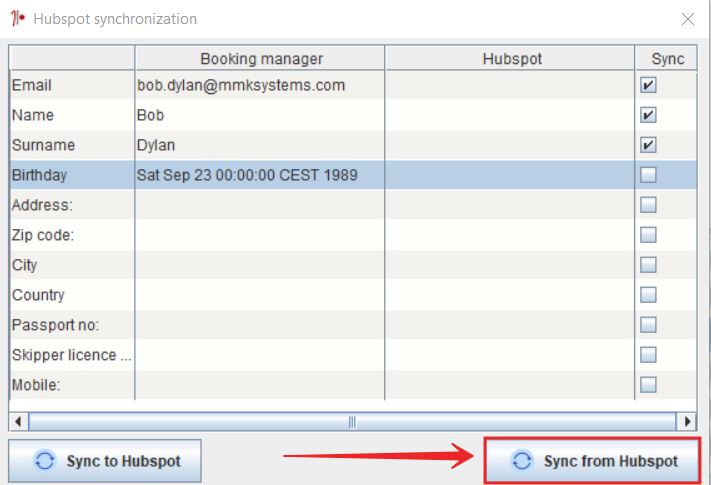Viewport: 711px width, 485px height.
Task: Close the Hubspot synchronization dialog
Action: 688,19
